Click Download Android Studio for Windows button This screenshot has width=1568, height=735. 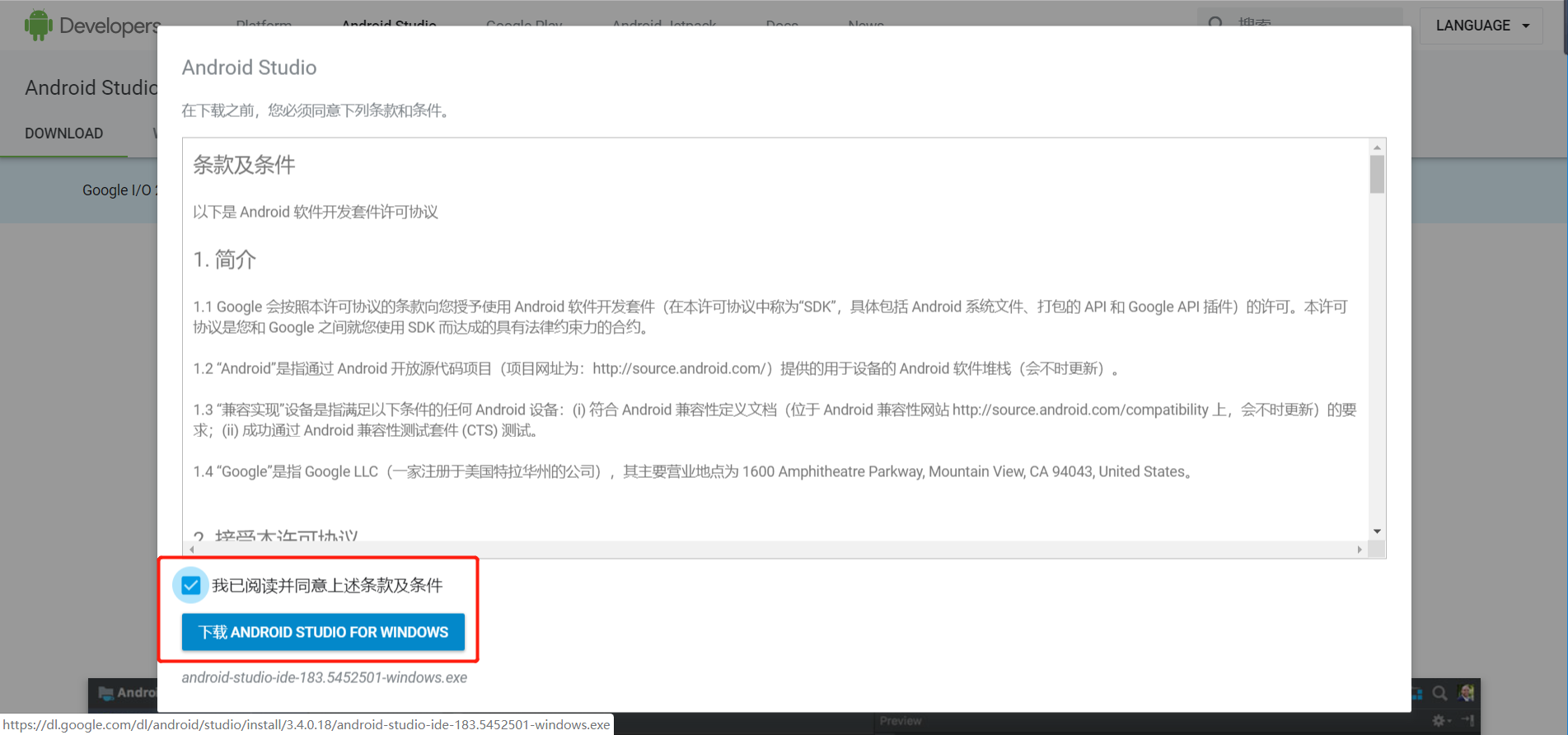[x=323, y=632]
